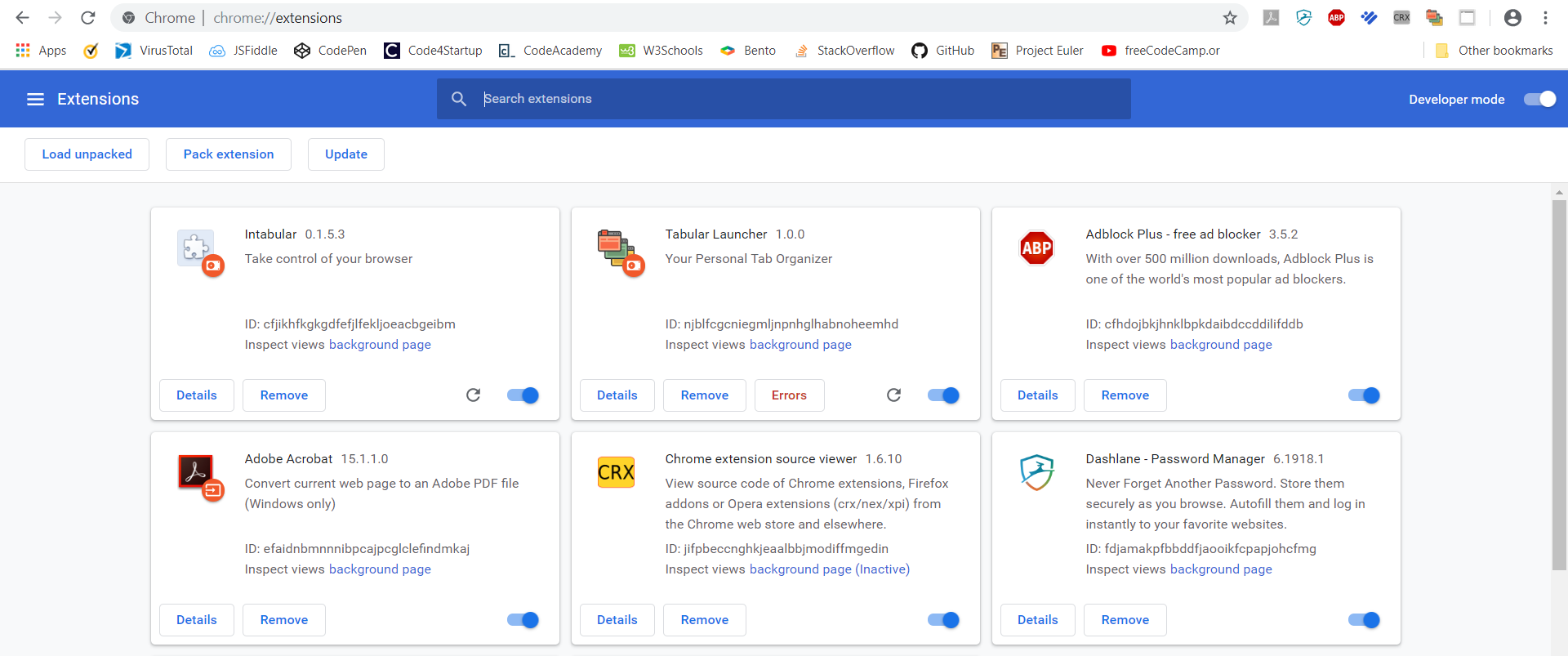Open Details for Dashlane
The height and width of the screenshot is (656, 1568).
coord(1038,620)
